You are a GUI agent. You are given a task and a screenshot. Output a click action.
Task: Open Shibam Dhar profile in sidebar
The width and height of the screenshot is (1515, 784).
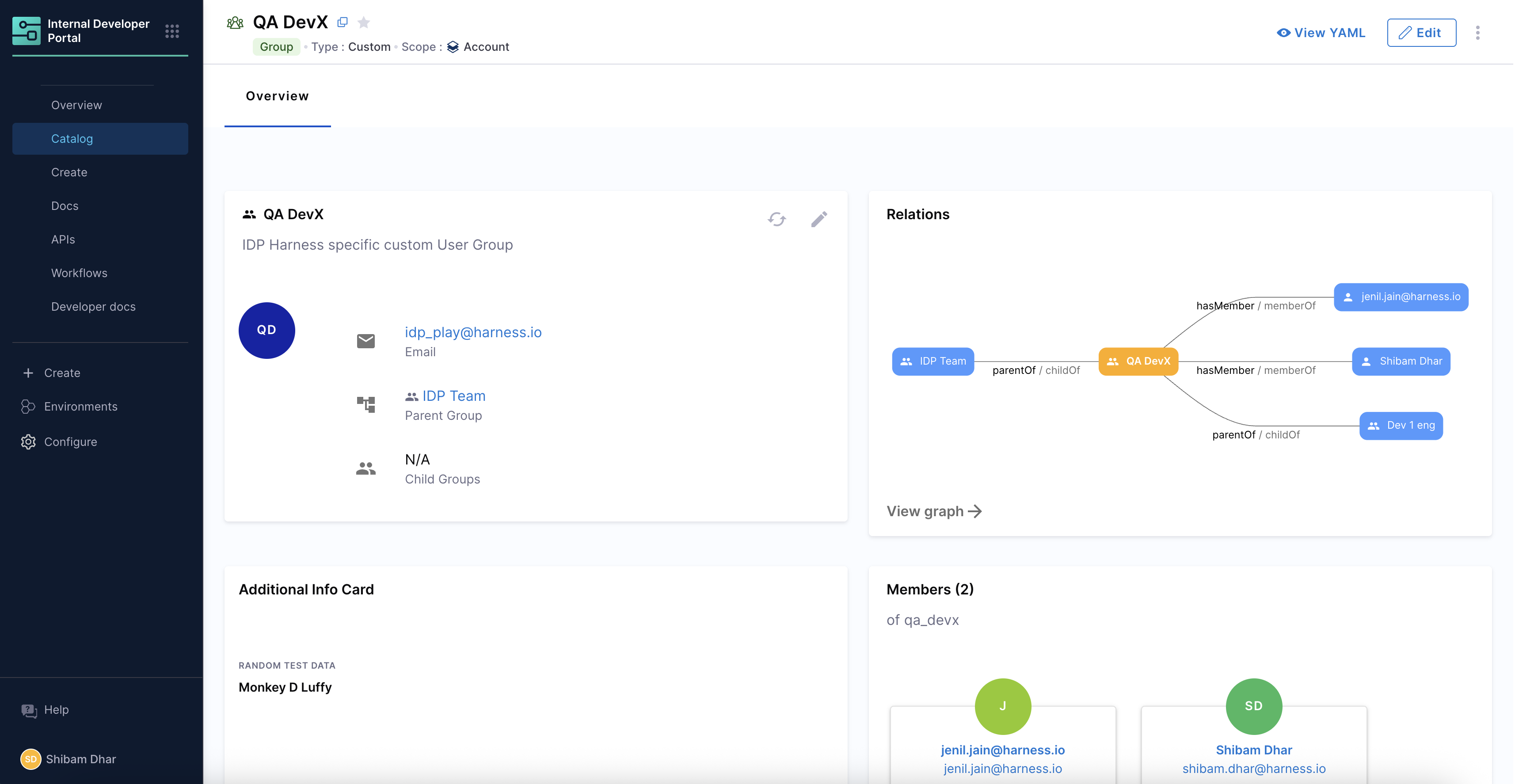coord(81,759)
